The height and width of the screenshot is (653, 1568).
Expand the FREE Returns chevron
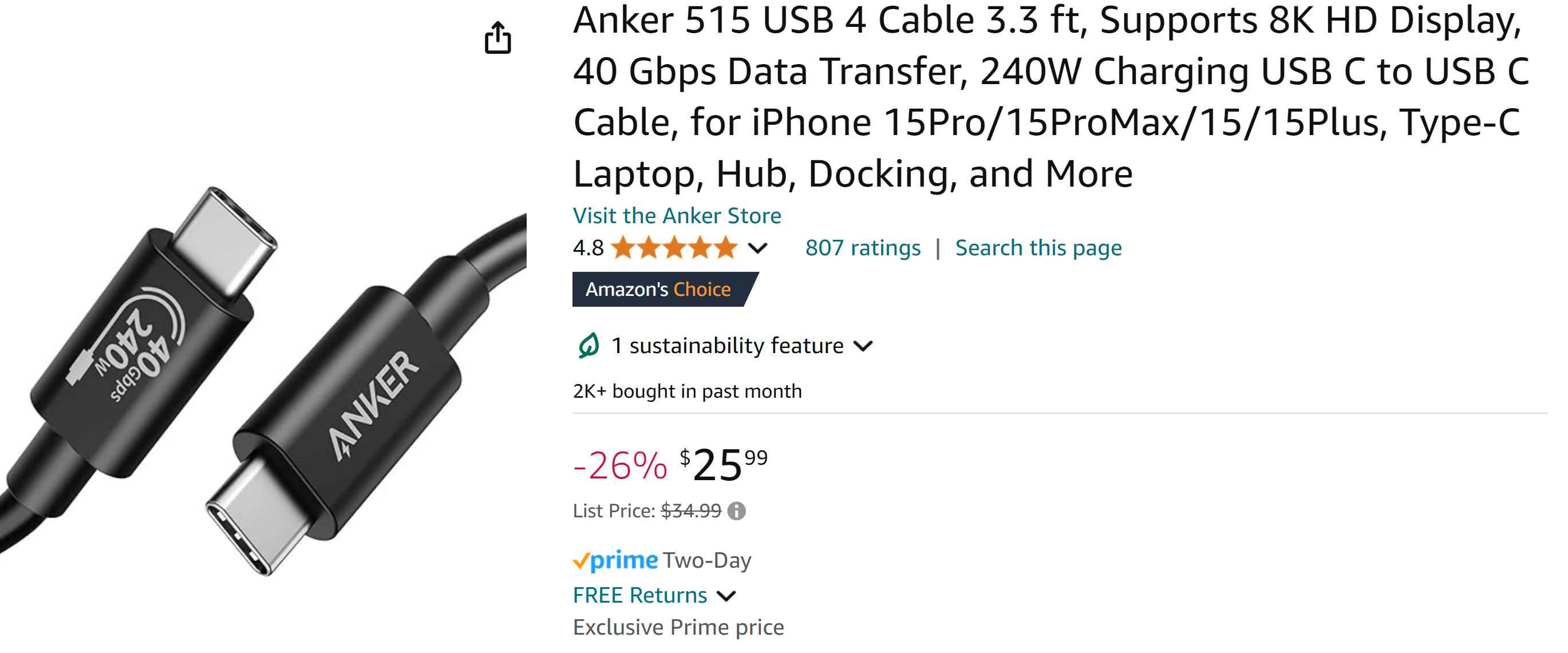[727, 596]
